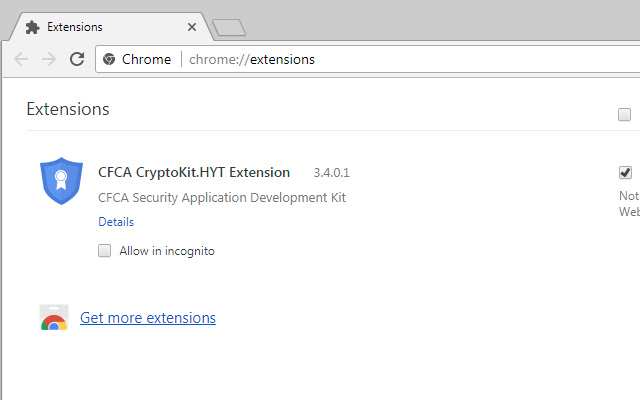This screenshot has width=640, height=400.
Task: Click the extension version number 3.4.0.1
Action: 331,173
